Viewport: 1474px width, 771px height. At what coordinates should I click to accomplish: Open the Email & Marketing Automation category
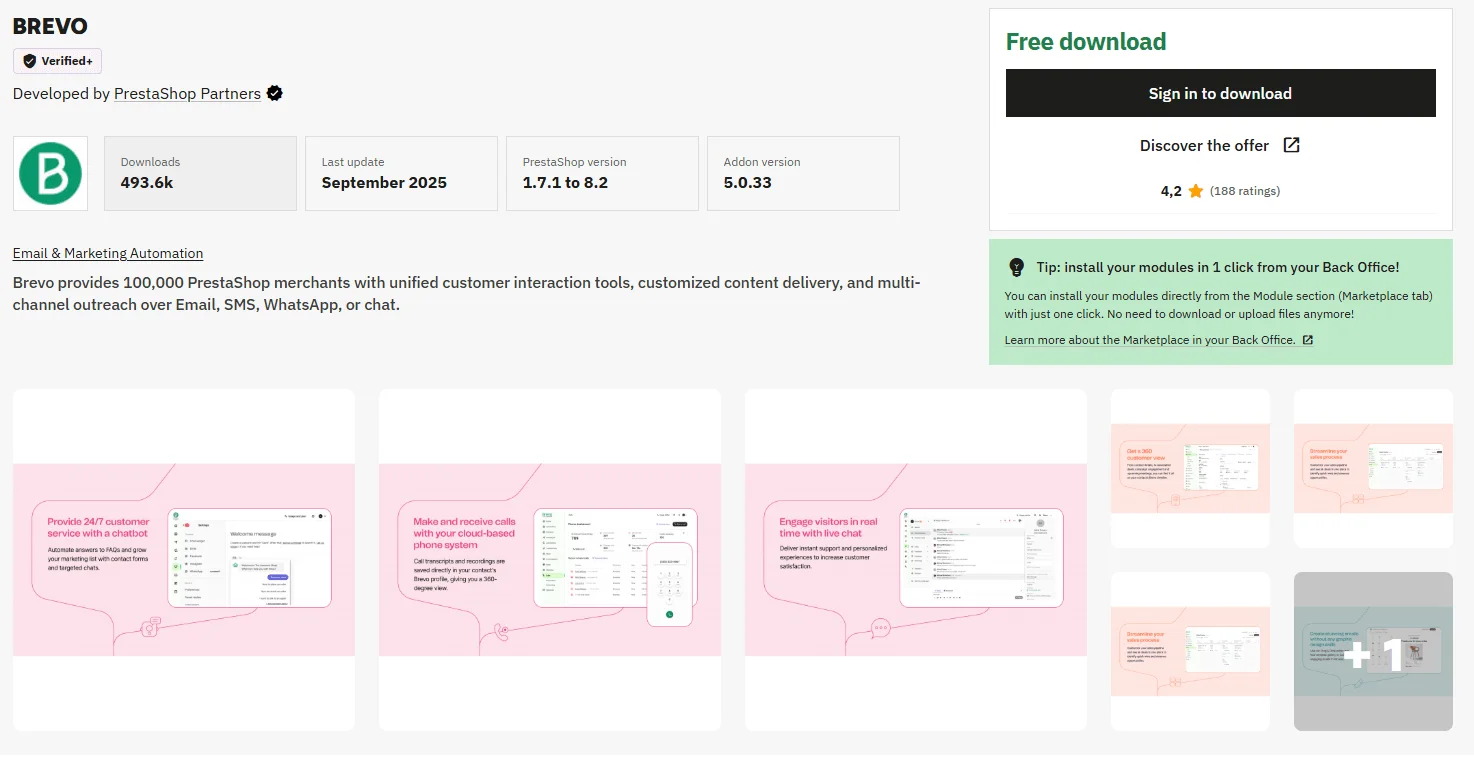[108, 254]
